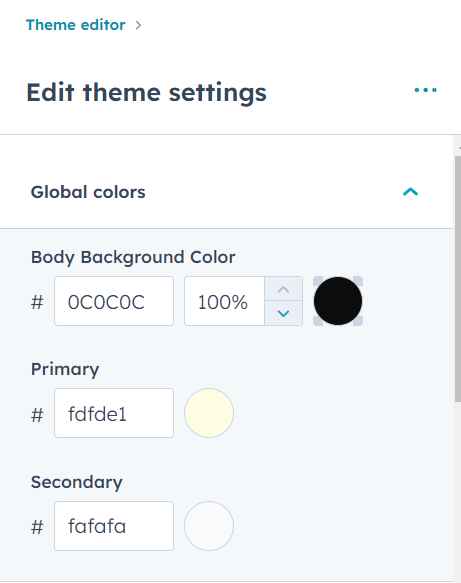Image resolution: width=461 pixels, height=583 pixels.
Task: Collapse the Global colors section chevron
Action: [x=410, y=192]
